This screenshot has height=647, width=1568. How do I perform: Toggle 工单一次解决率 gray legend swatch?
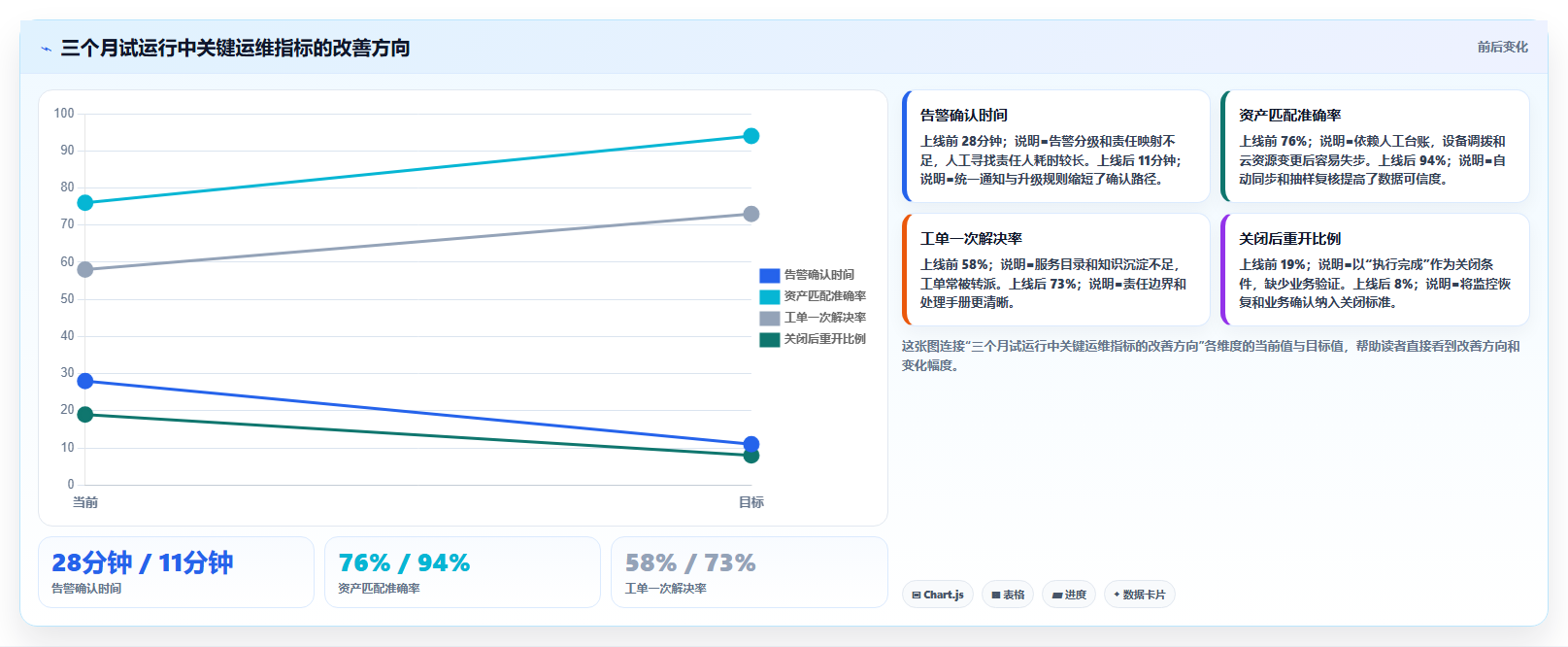769,319
